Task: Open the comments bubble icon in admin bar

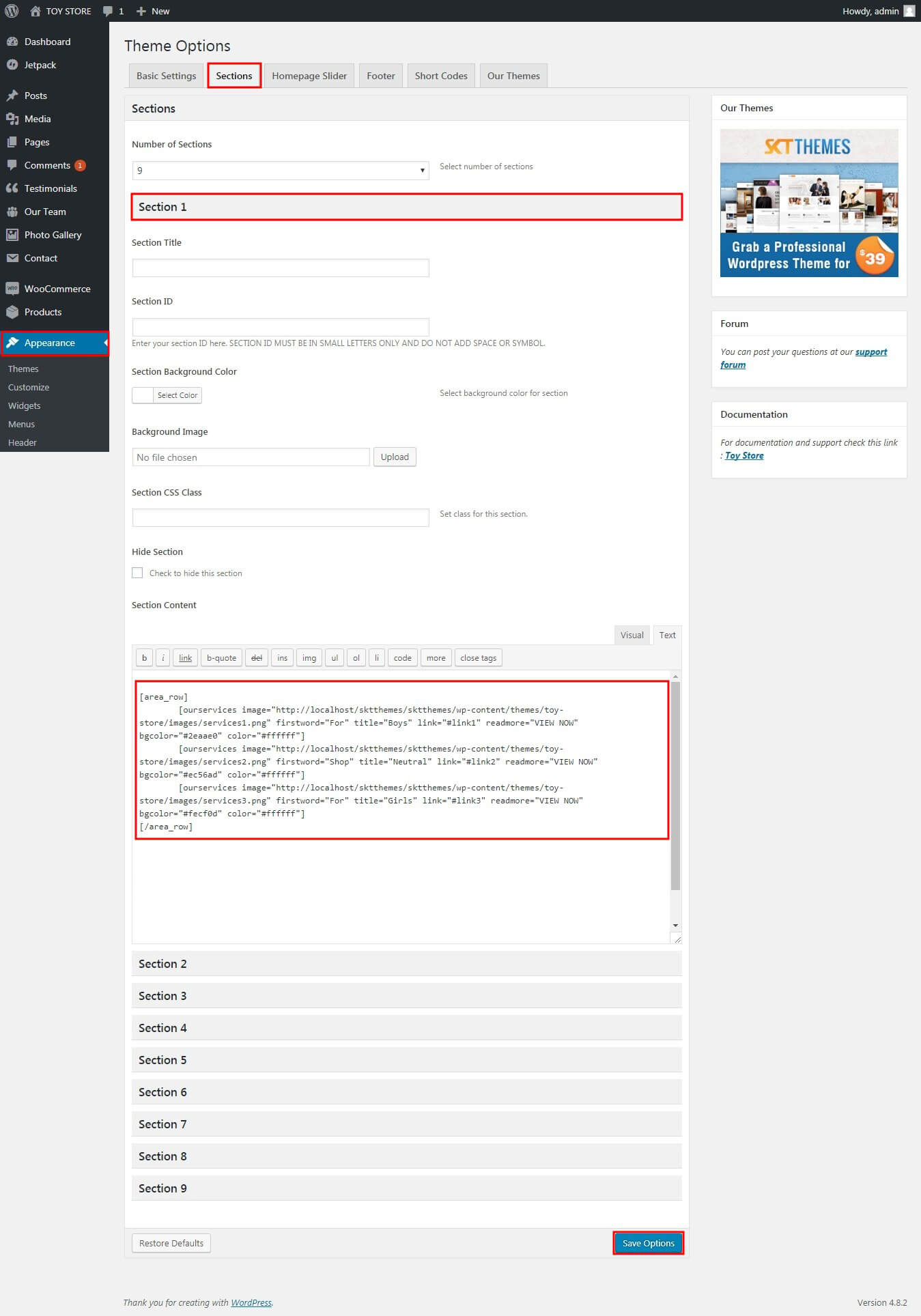Action: pos(108,11)
